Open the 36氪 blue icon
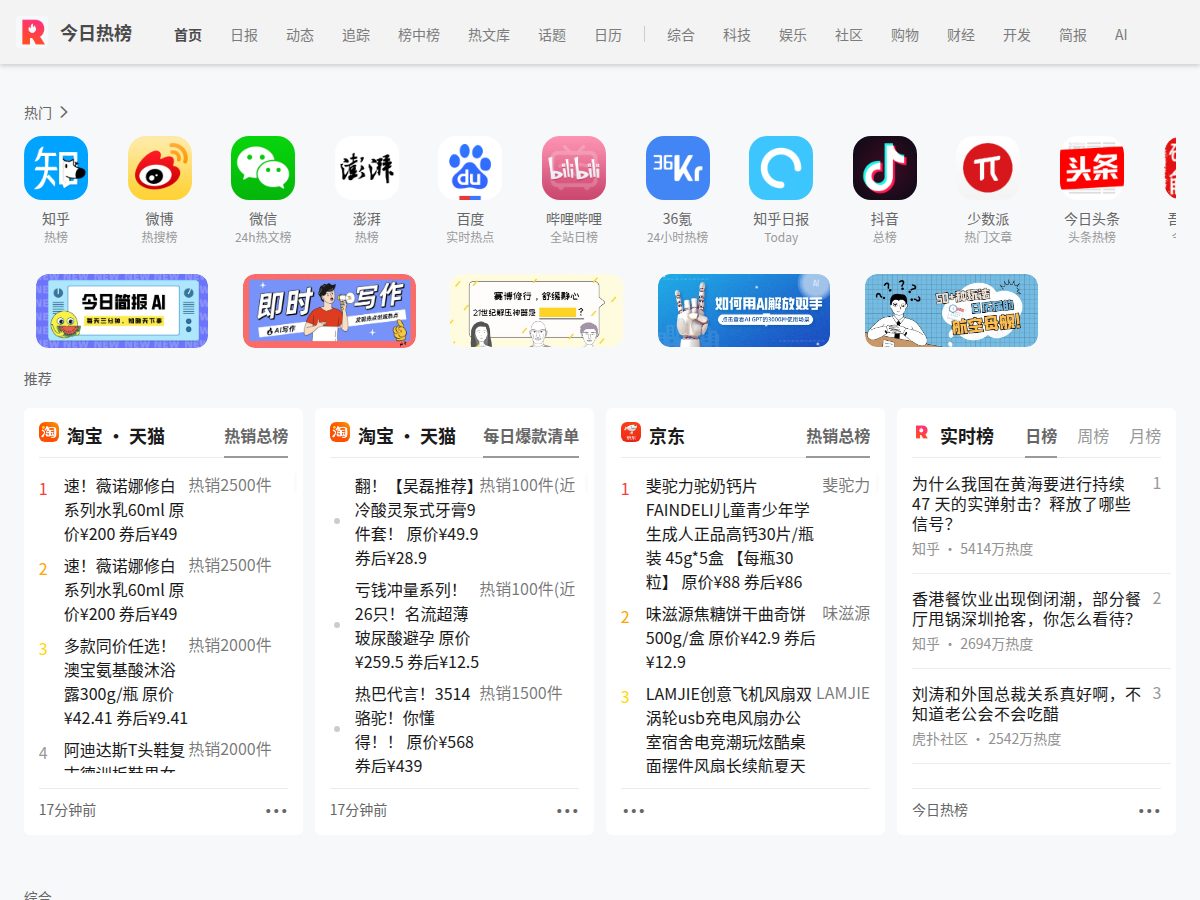This screenshot has height=900, width=1200. [x=678, y=168]
